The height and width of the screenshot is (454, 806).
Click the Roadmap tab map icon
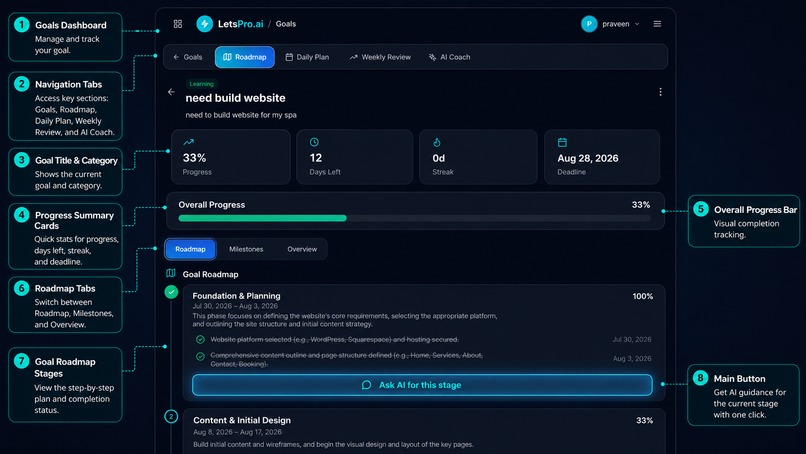(x=227, y=57)
